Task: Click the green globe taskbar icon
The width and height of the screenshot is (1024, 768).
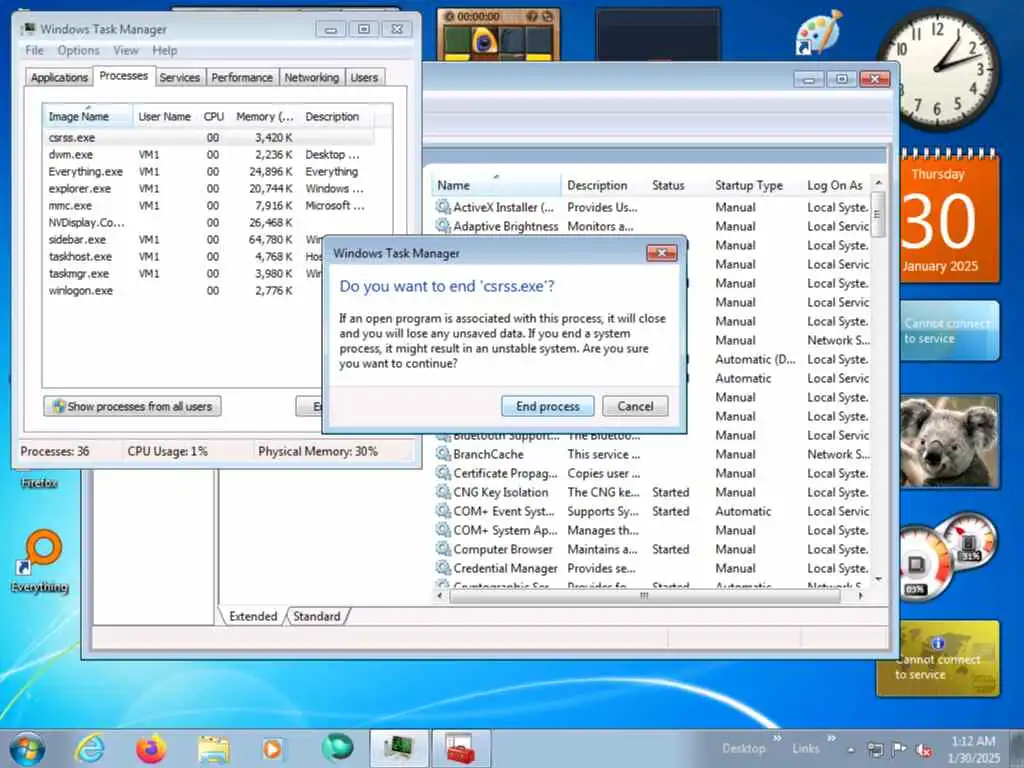Action: pyautogui.click(x=337, y=748)
